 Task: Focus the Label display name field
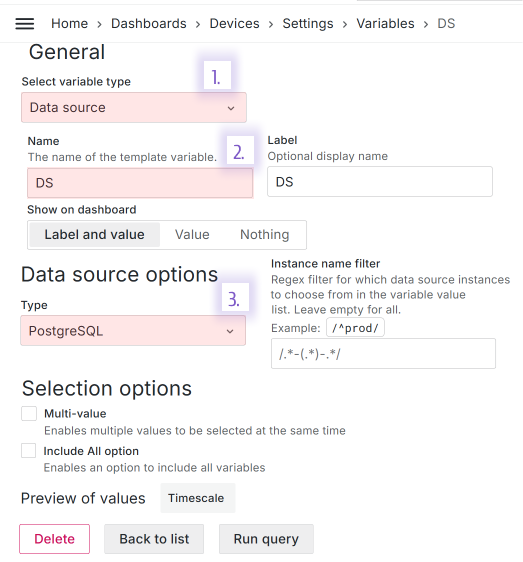pos(380,181)
